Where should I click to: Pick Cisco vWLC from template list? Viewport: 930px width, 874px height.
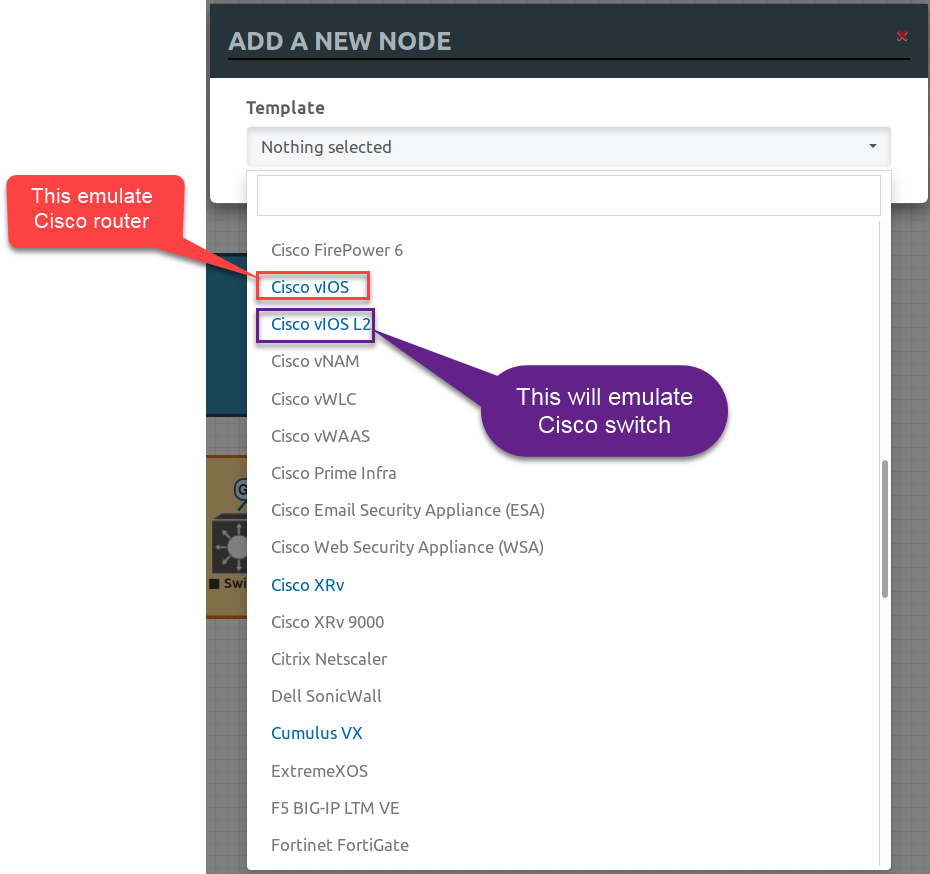pos(313,399)
